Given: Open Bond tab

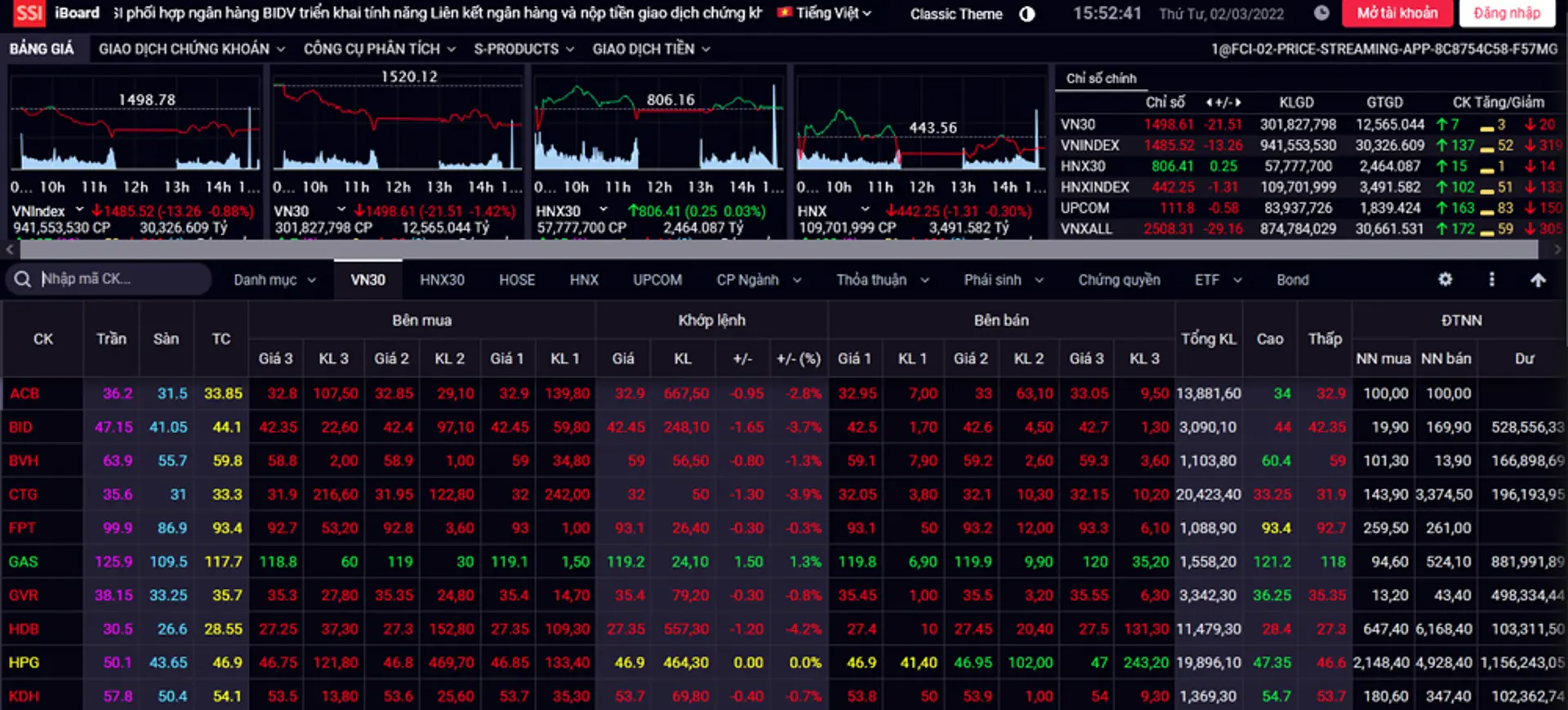Looking at the screenshot, I should click(x=1293, y=280).
